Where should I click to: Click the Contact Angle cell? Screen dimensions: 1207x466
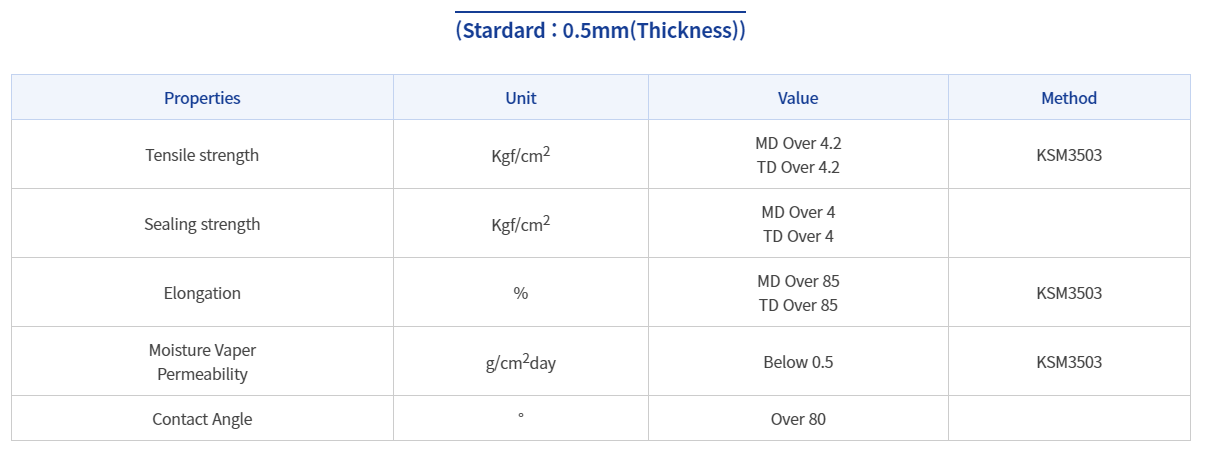pyautogui.click(x=202, y=419)
